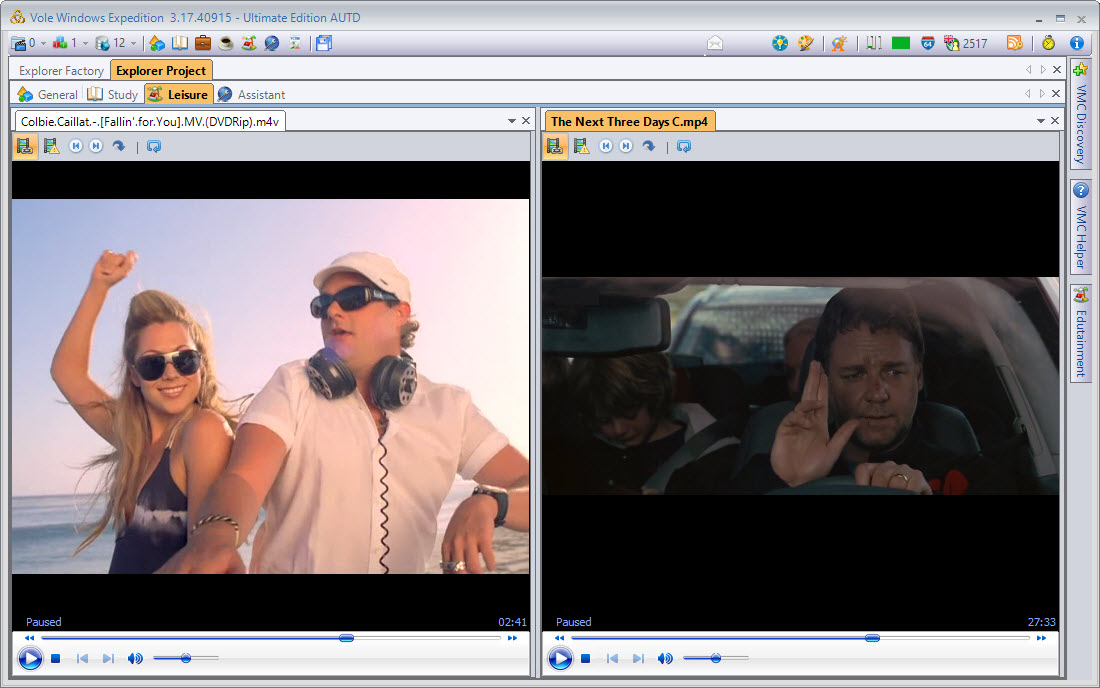Mute the left video player's audio
This screenshot has height=688, width=1100.
(x=135, y=658)
